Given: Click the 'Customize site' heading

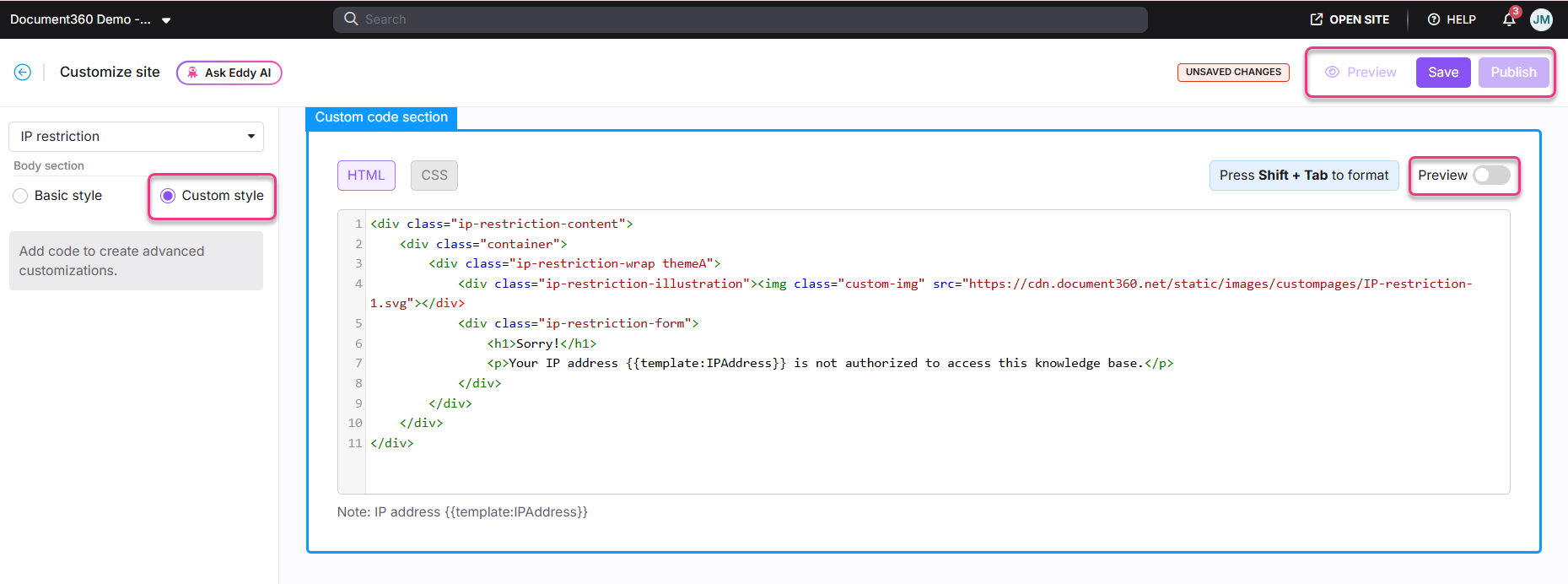Looking at the screenshot, I should click(x=110, y=73).
